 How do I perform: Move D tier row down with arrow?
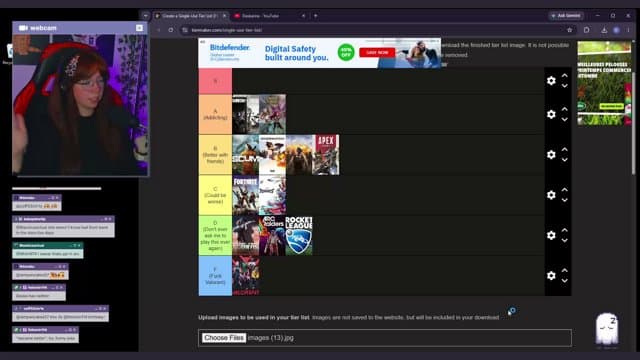point(564,240)
